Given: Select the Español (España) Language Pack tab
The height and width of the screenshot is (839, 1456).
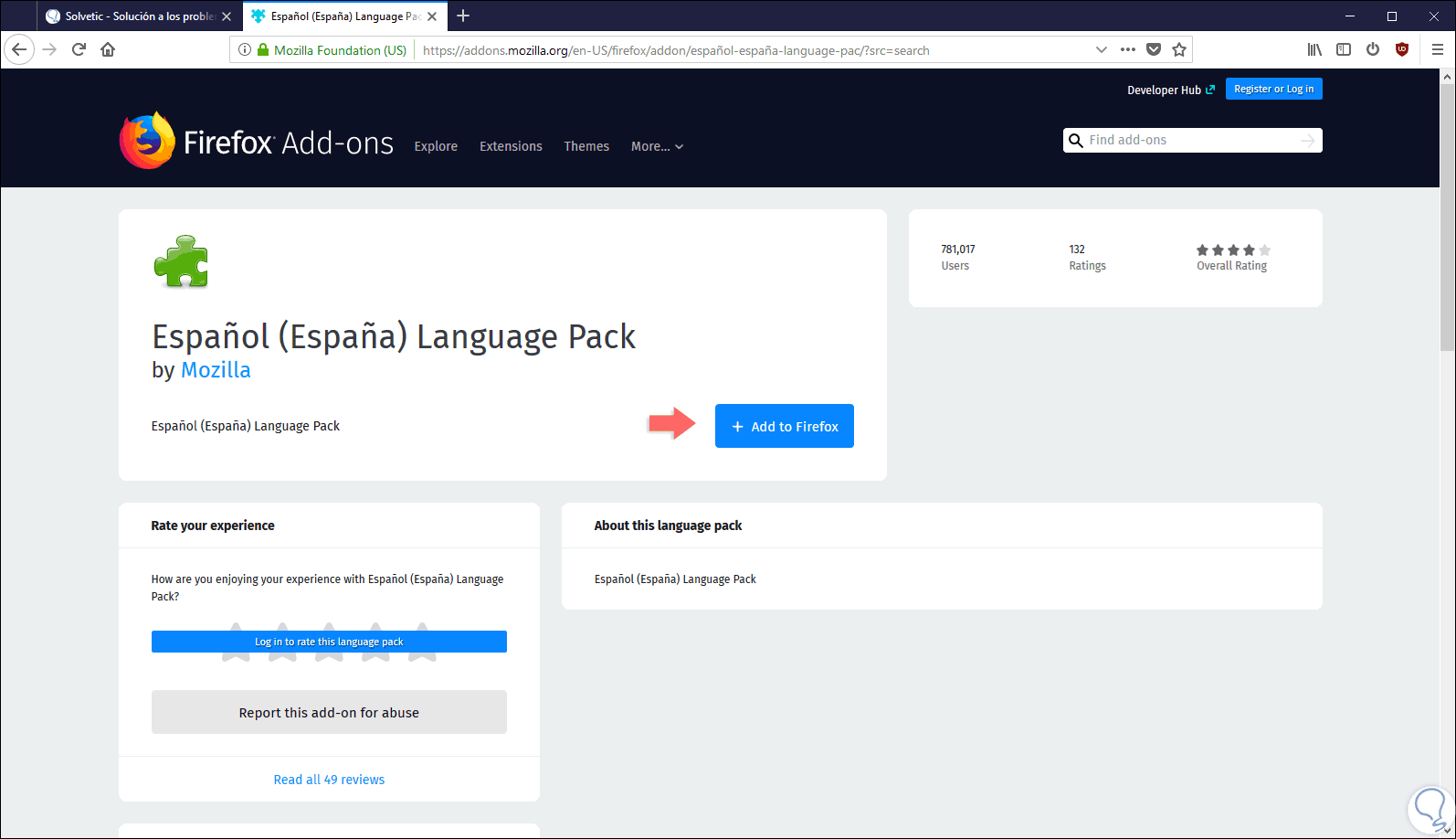Looking at the screenshot, I should pos(343,16).
